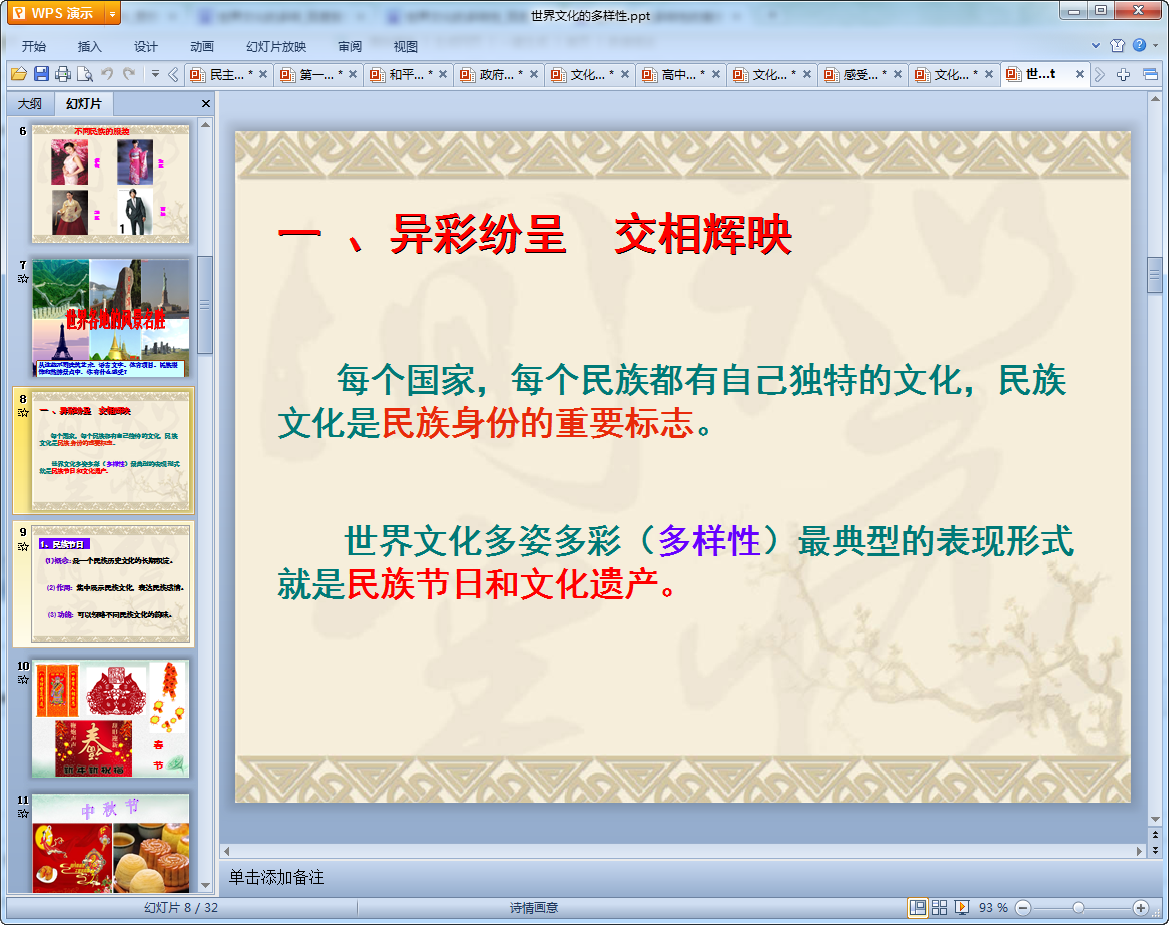The width and height of the screenshot is (1169, 925).
Task: Click the tab list icon beside the plus
Action: (1150, 75)
